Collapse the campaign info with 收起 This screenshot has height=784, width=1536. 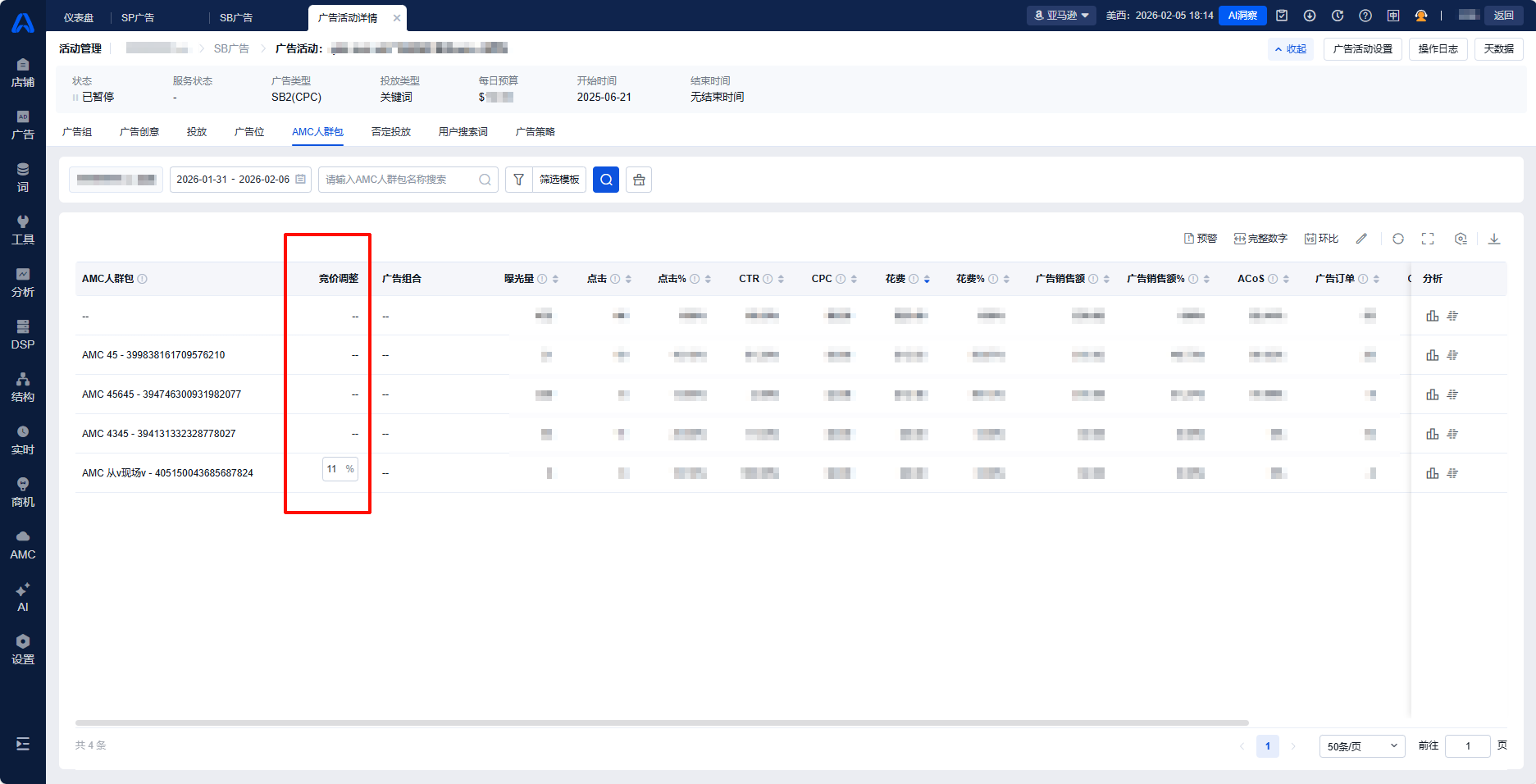pyautogui.click(x=1291, y=49)
